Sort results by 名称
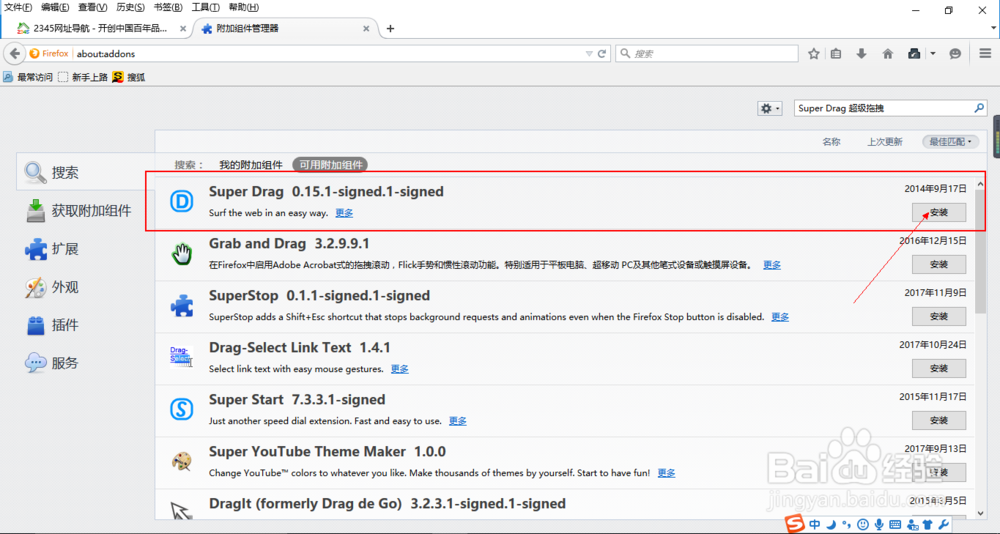Image resolution: width=1000 pixels, height=534 pixels. [x=831, y=142]
